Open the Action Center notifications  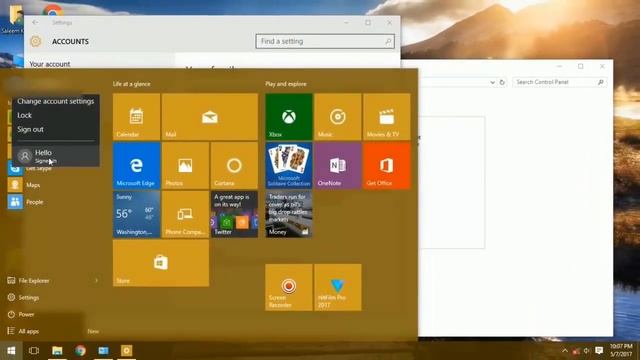(x=599, y=351)
